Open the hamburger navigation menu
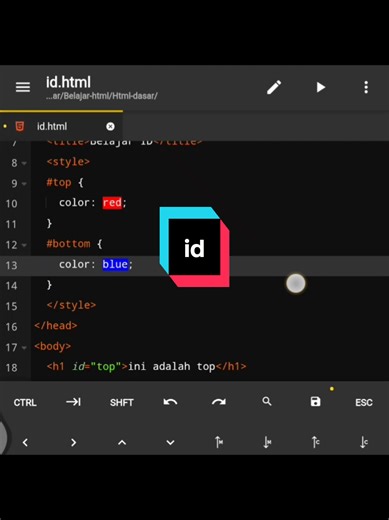Image resolution: width=389 pixels, height=520 pixels. (x=23, y=87)
